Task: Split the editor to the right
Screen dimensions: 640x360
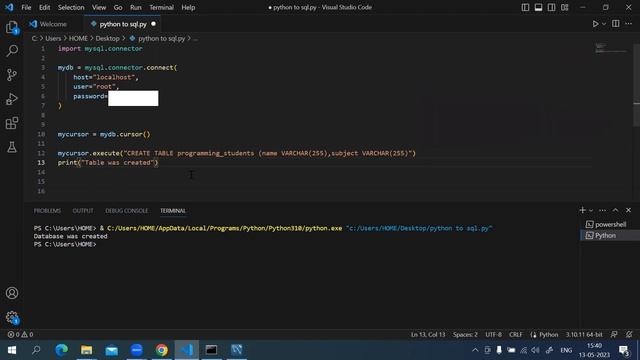Action: coord(616,24)
